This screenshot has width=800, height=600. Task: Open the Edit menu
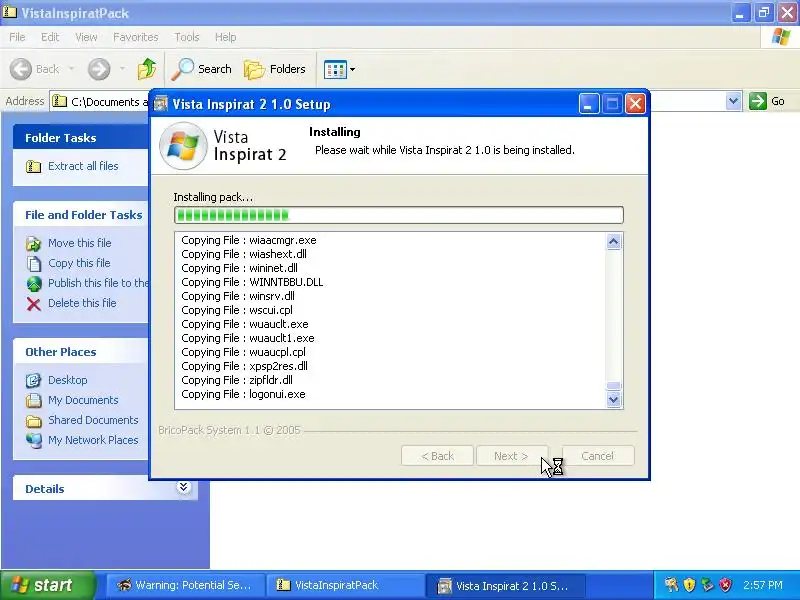(50, 37)
